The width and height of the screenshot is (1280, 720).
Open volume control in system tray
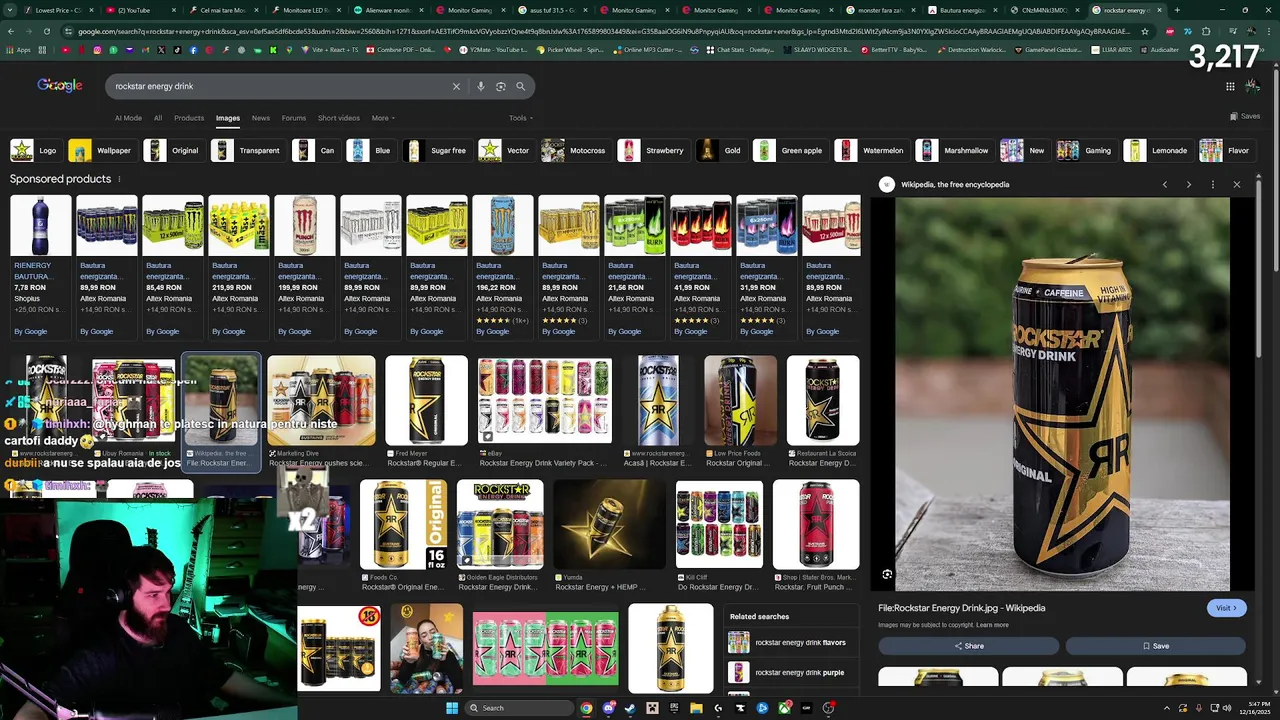[1229, 708]
